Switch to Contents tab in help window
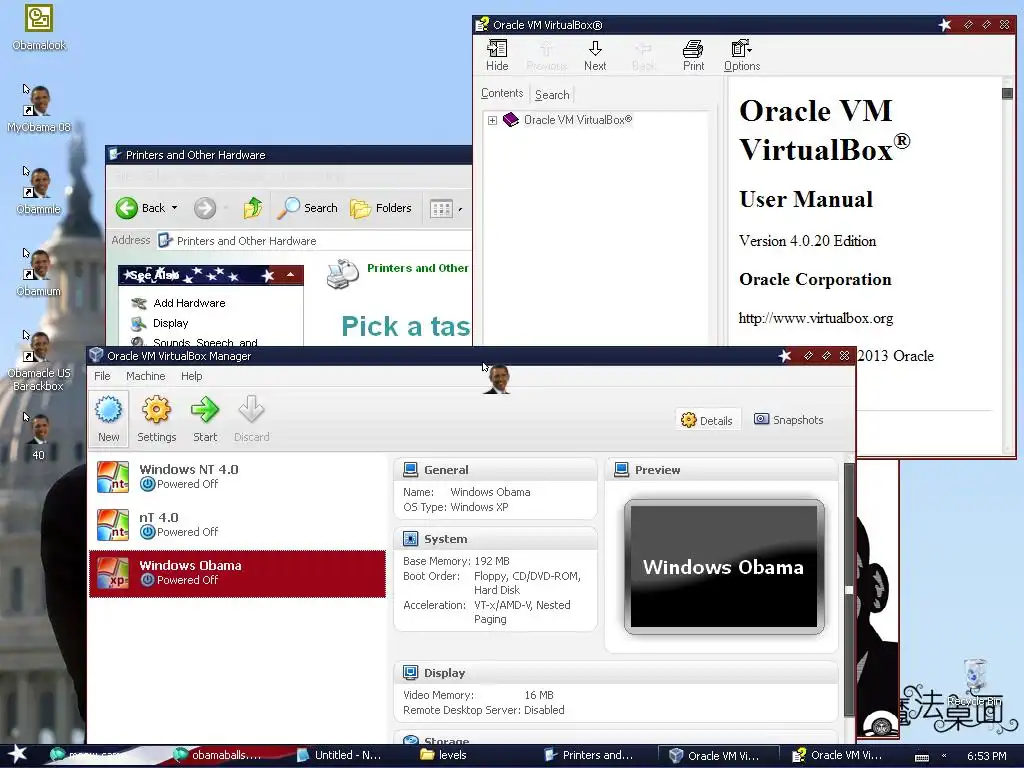 (502, 93)
